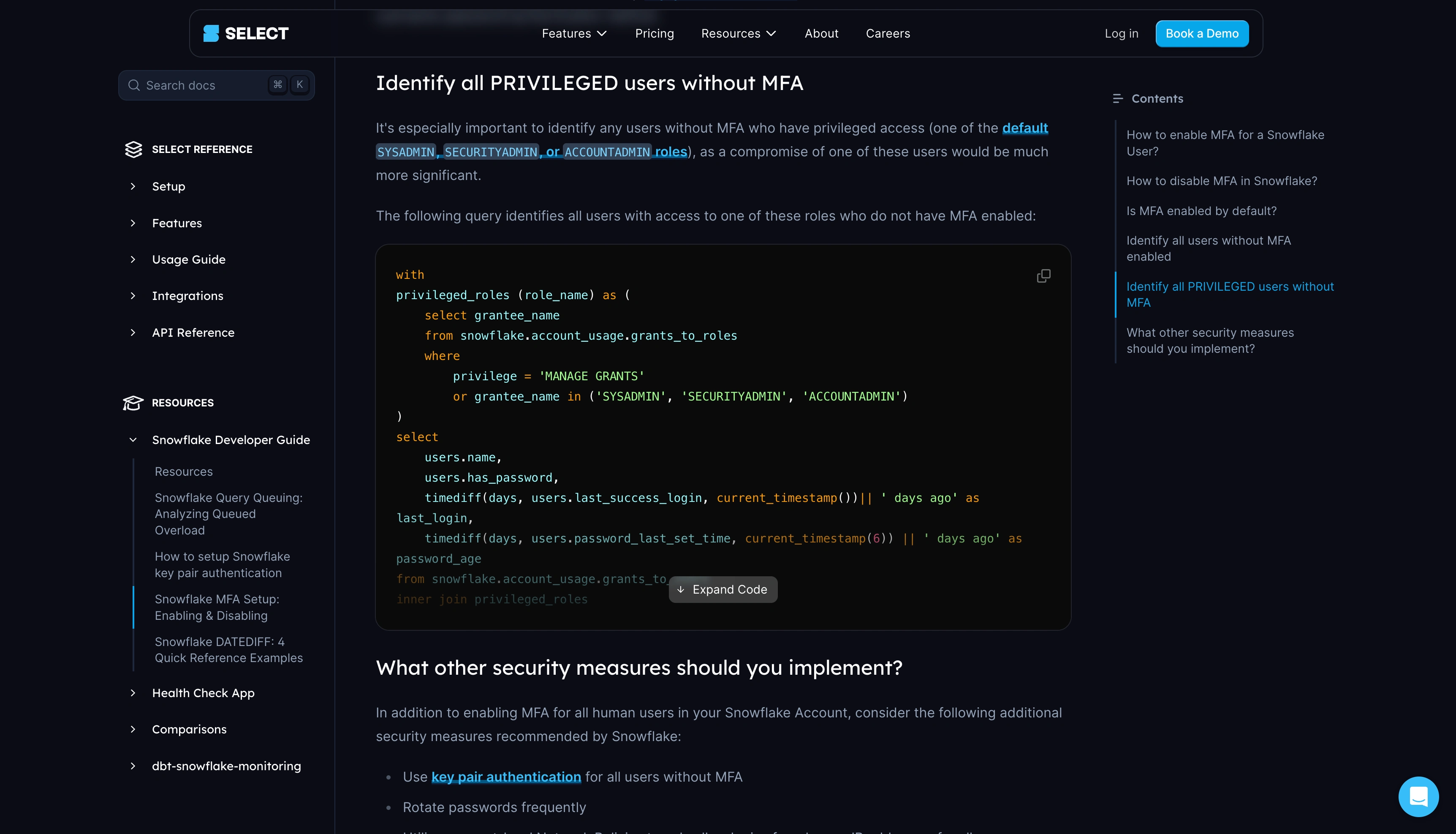Screen dimensions: 1456x834
Task: Jump to Is MFA enabled by default
Action: (x=1201, y=211)
